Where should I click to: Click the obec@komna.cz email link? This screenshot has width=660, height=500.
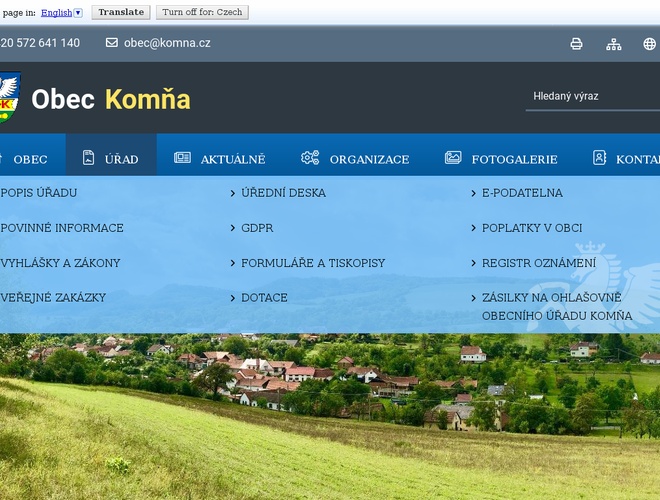[167, 43]
